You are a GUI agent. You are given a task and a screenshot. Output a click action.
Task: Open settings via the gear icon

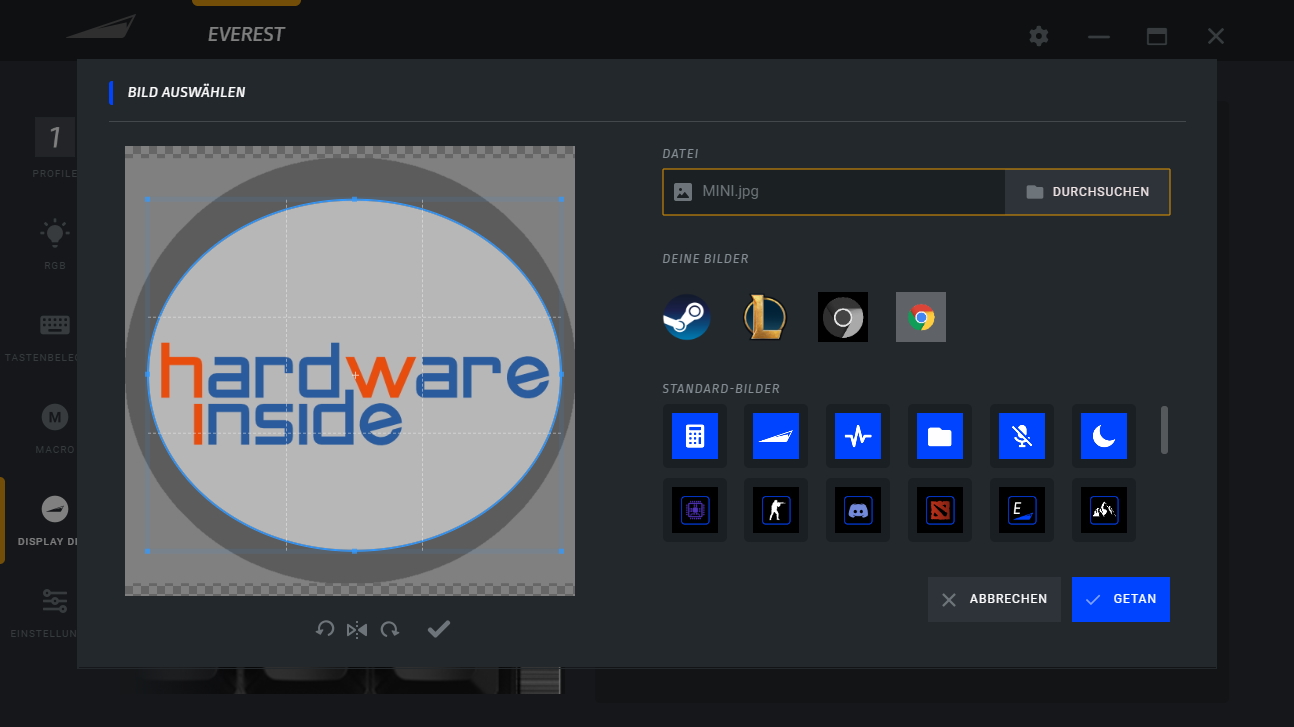pos(1039,36)
